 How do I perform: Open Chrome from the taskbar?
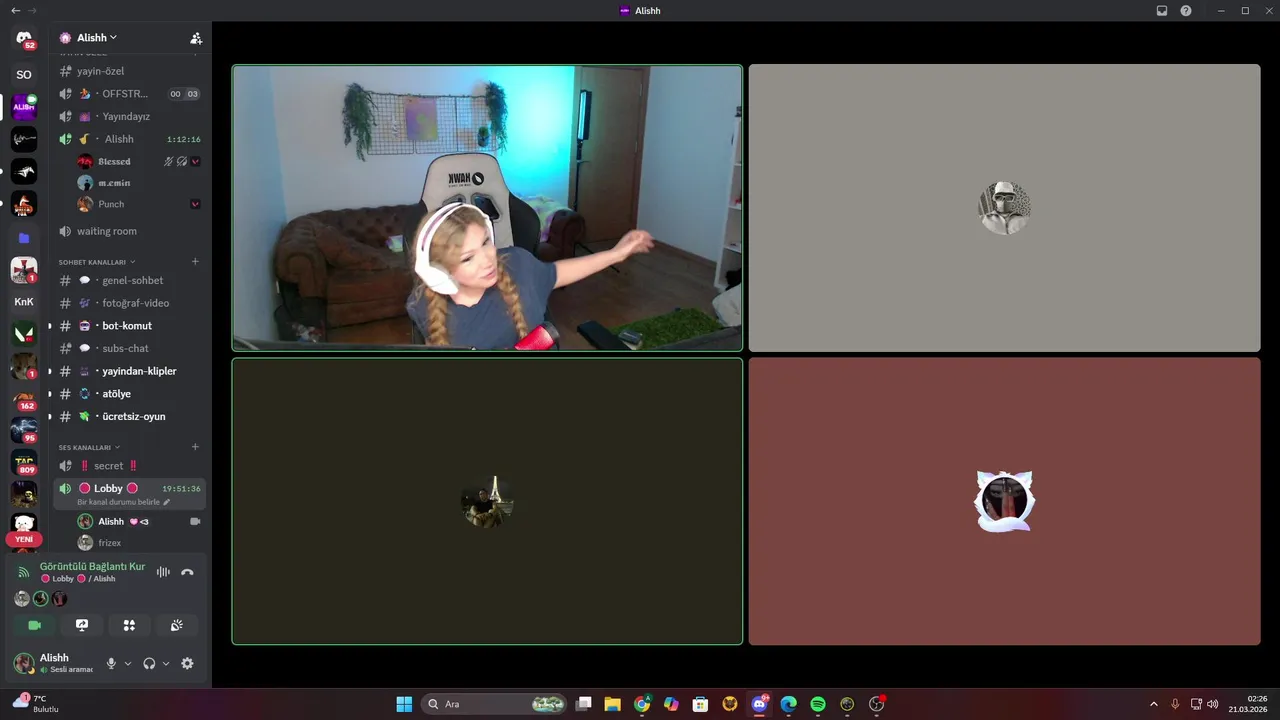(642, 704)
